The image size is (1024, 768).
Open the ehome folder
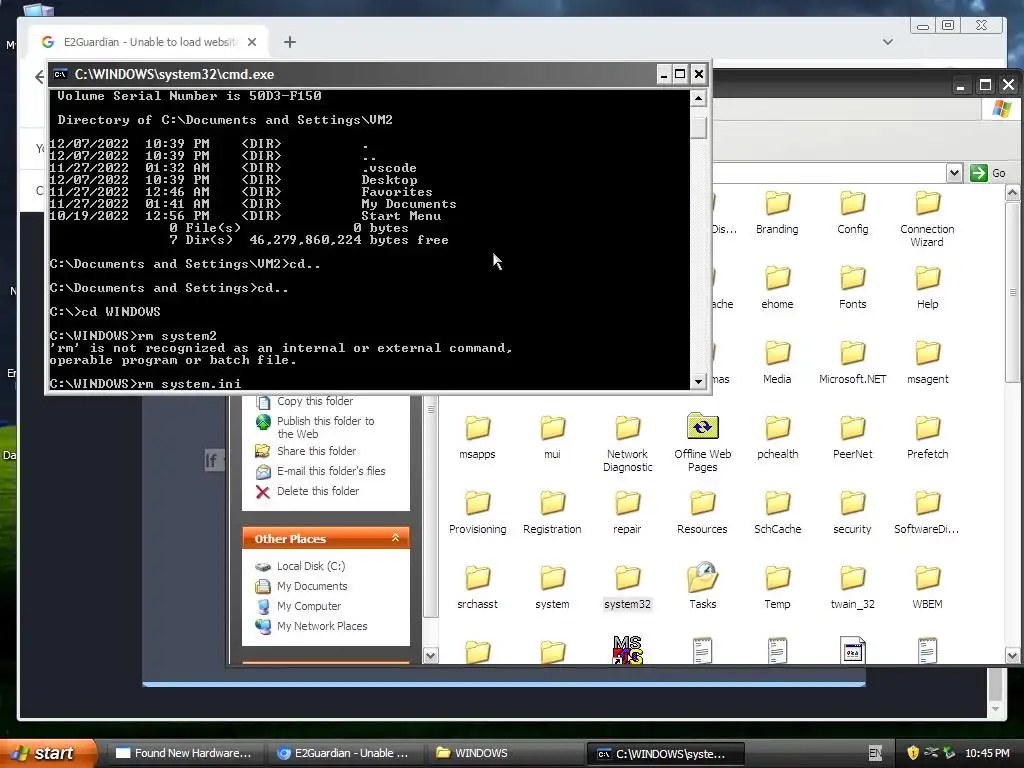pos(777,287)
